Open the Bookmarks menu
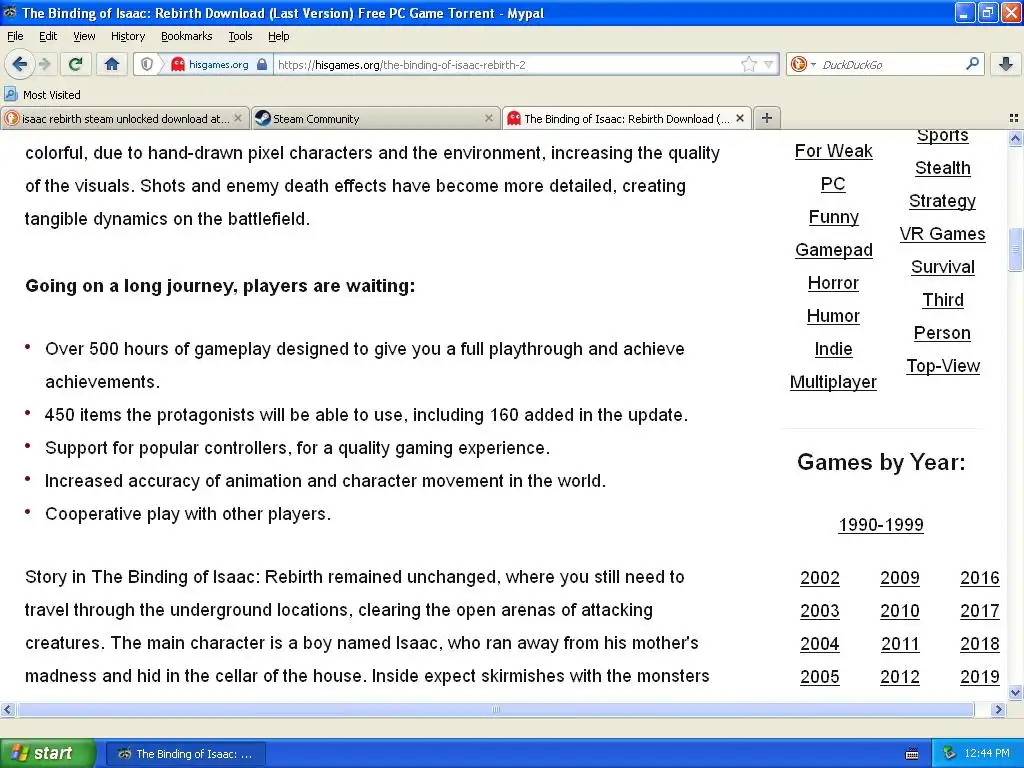This screenshot has height=768, width=1024. 186,36
